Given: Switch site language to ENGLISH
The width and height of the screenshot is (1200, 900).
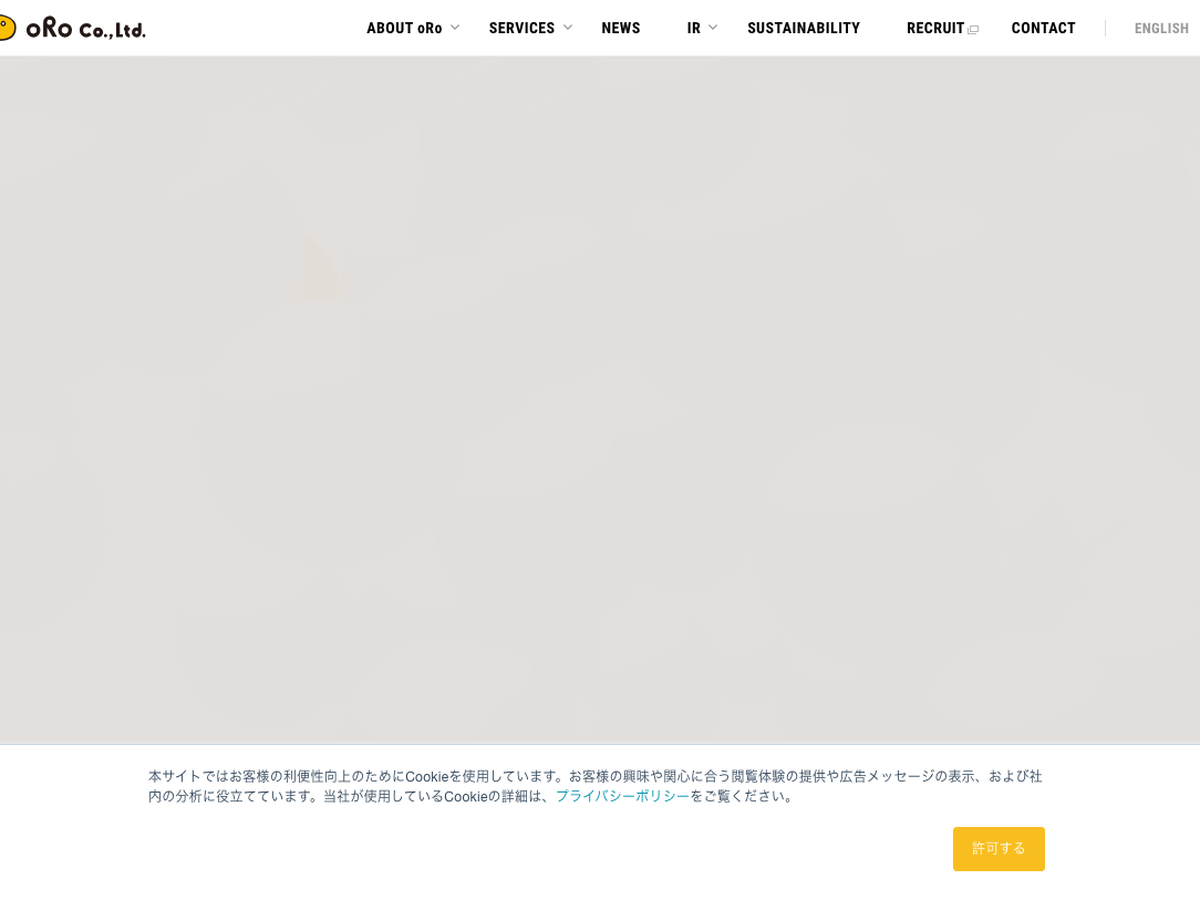Looking at the screenshot, I should 1161,28.
